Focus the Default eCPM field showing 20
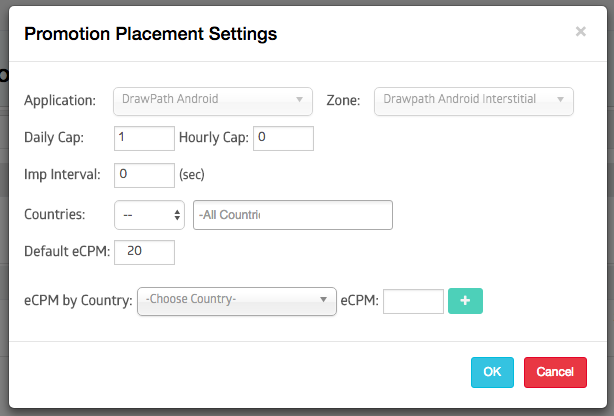This screenshot has width=614, height=416. tap(144, 252)
